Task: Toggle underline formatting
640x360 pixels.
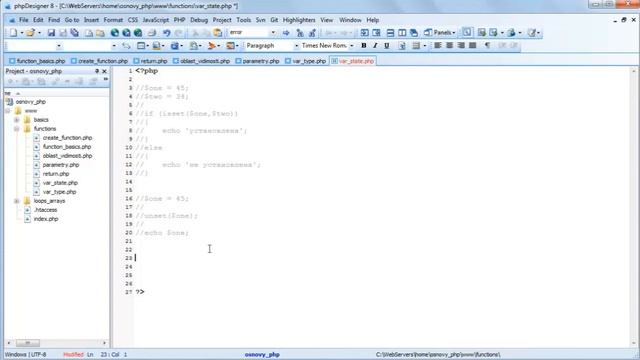Action: coord(387,46)
